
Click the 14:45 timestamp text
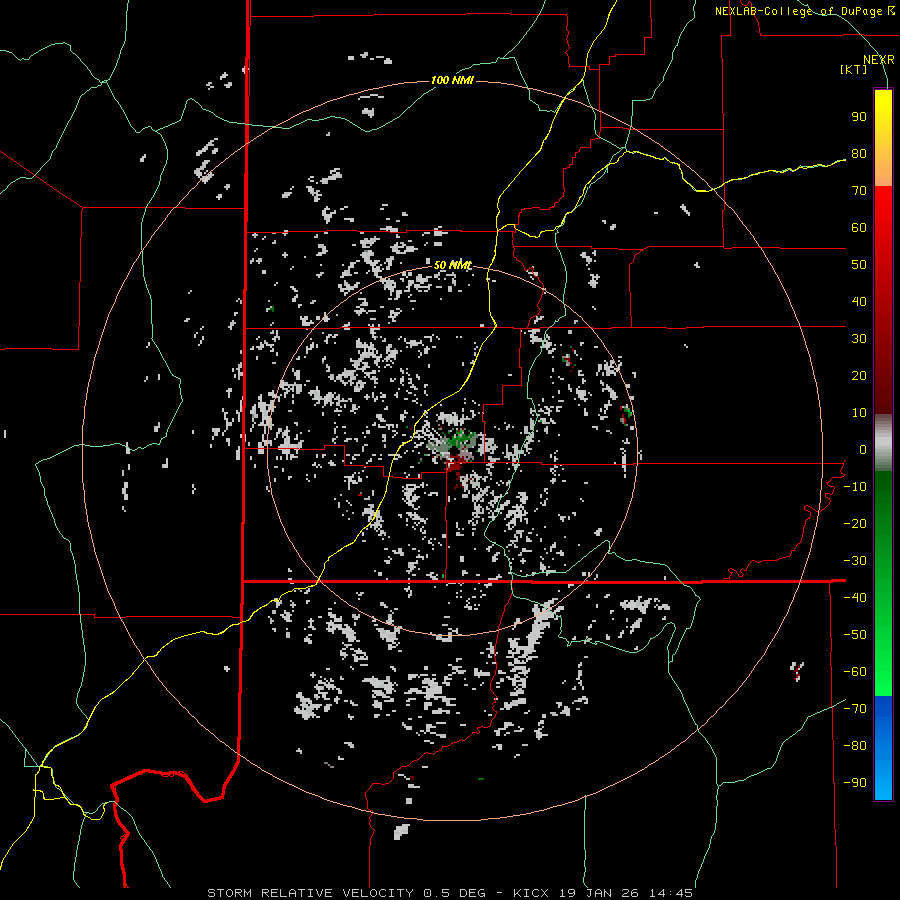(671, 893)
